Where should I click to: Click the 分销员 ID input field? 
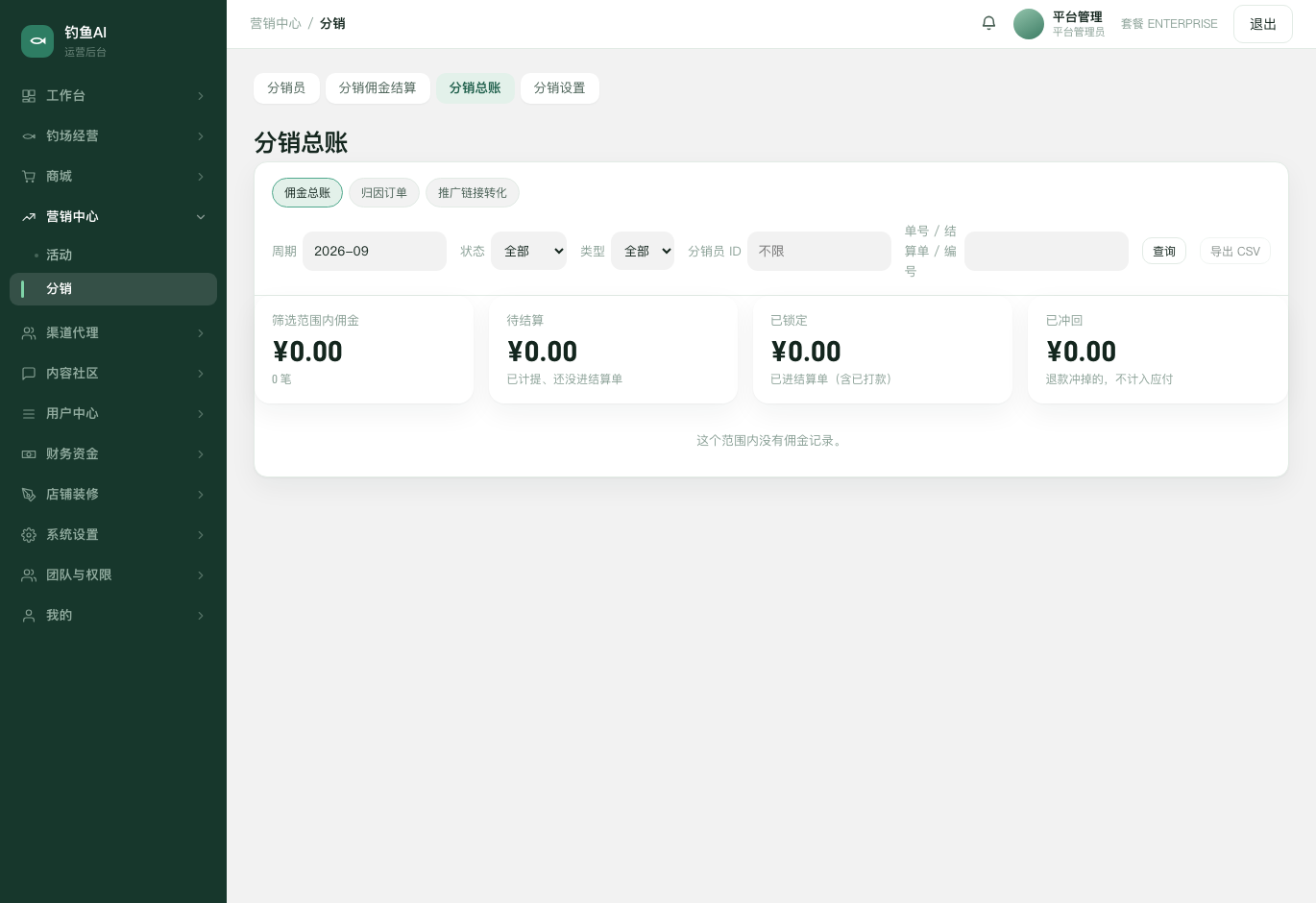(x=819, y=251)
